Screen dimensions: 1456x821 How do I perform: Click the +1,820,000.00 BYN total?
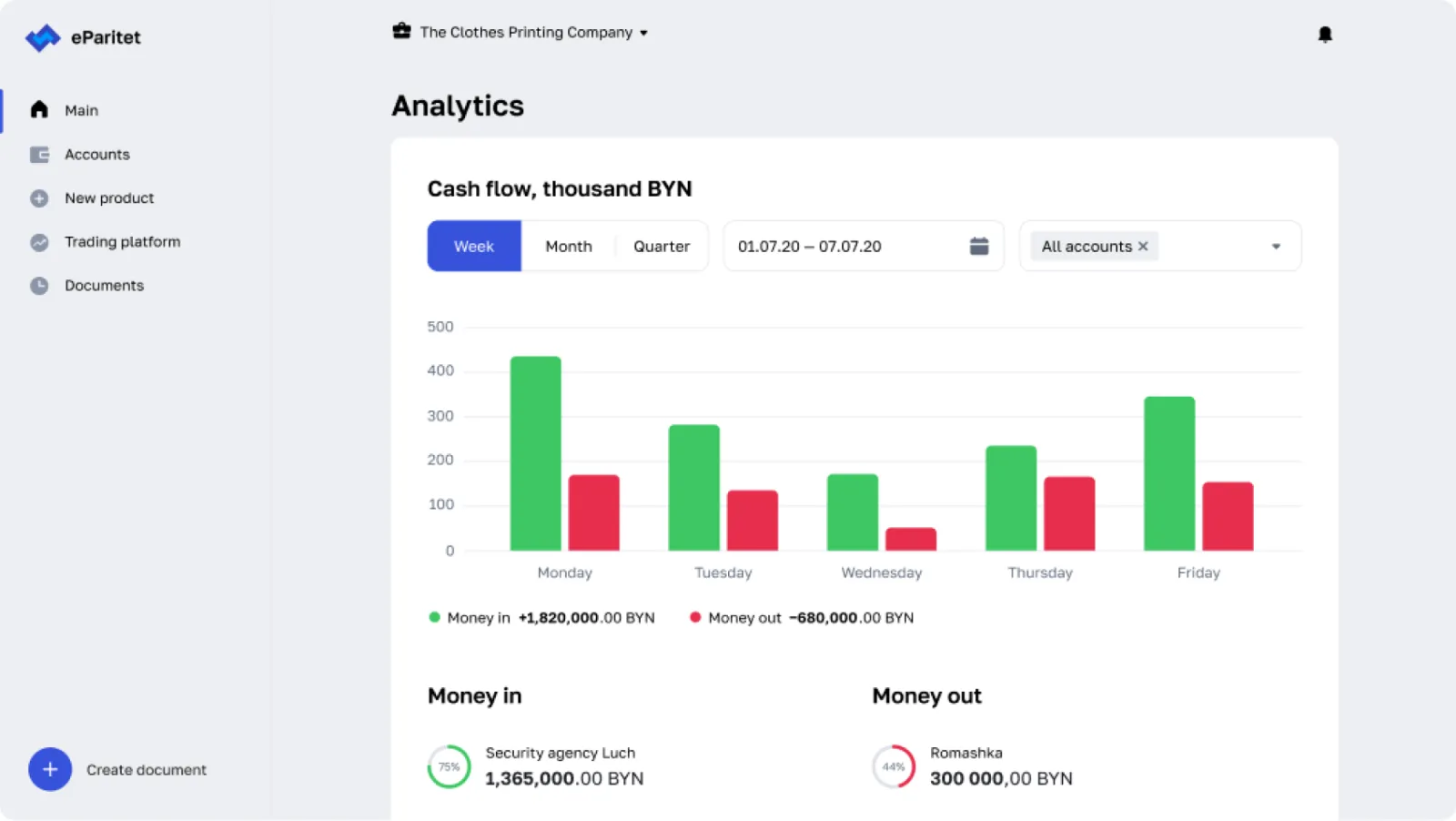click(587, 618)
